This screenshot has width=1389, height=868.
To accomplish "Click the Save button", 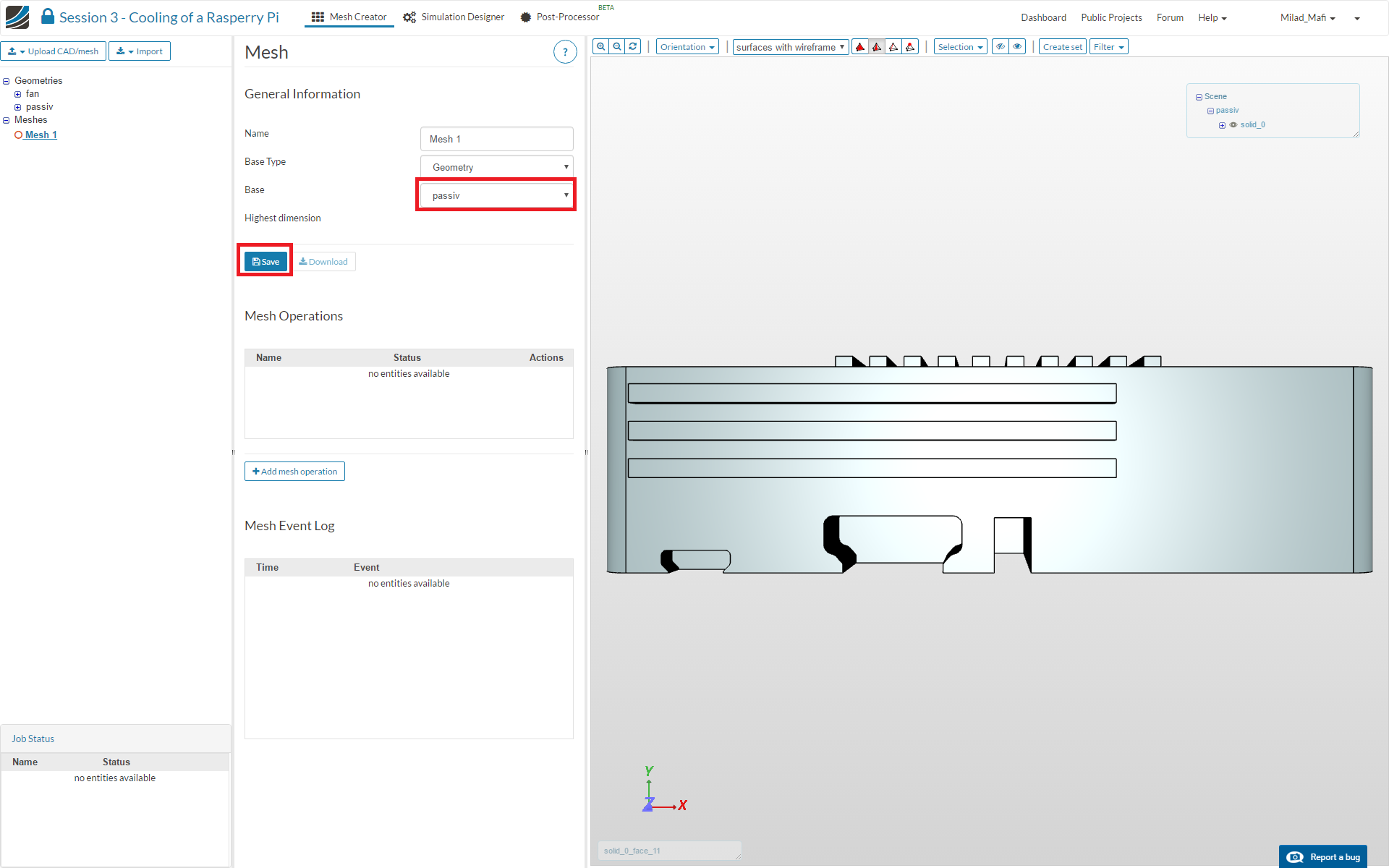I will (266, 262).
